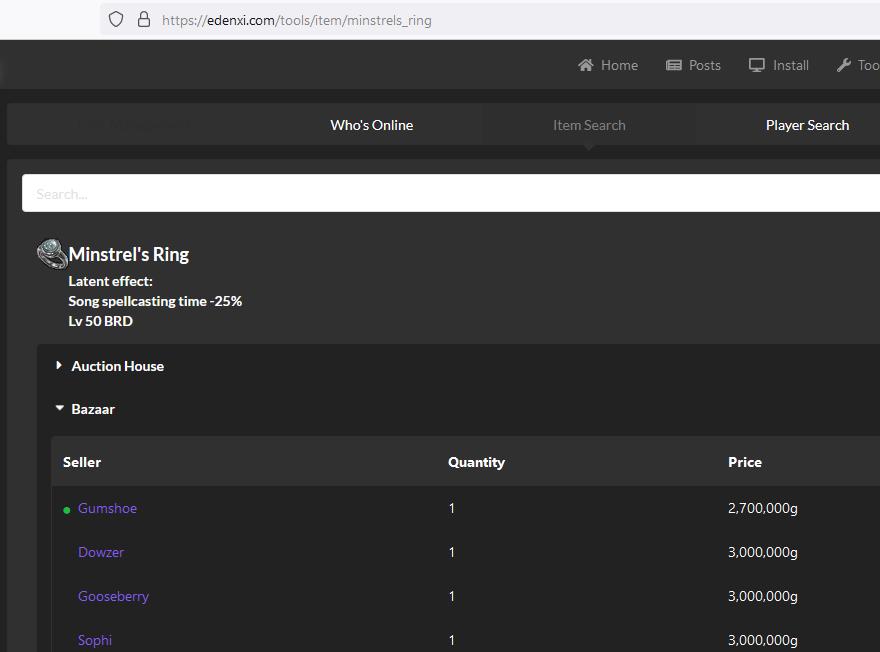View Gooseberry's bazaar listing
This screenshot has width=880, height=652.
(x=113, y=596)
